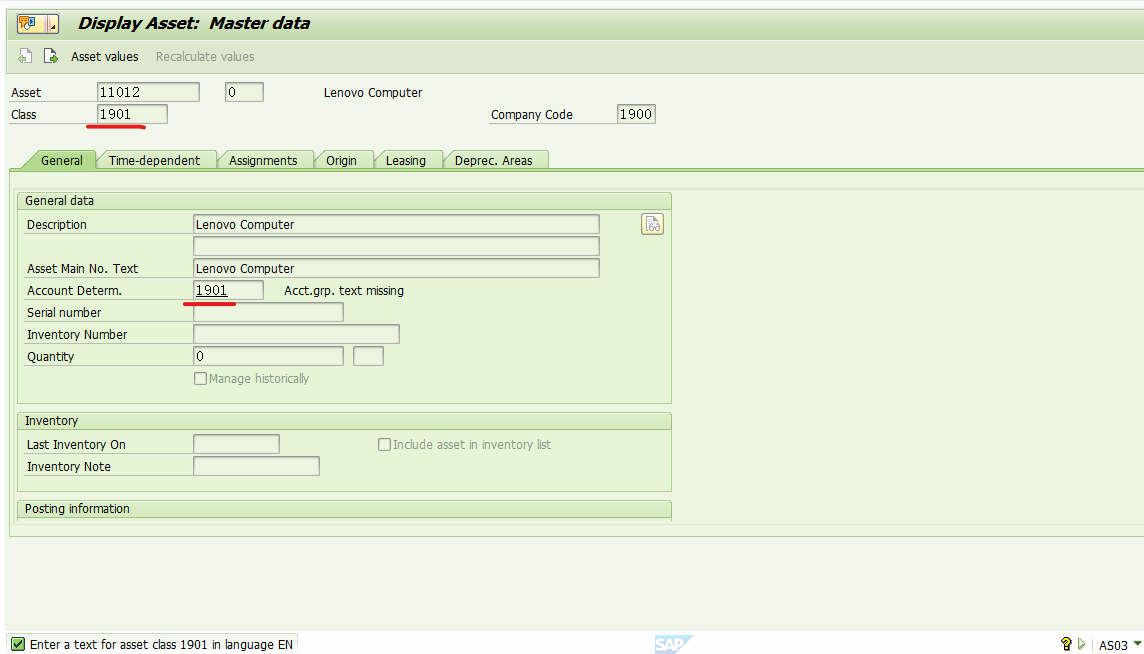The width and height of the screenshot is (1144, 654).
Task: Enable the Include asset in inventory list checkbox
Action: (x=384, y=444)
